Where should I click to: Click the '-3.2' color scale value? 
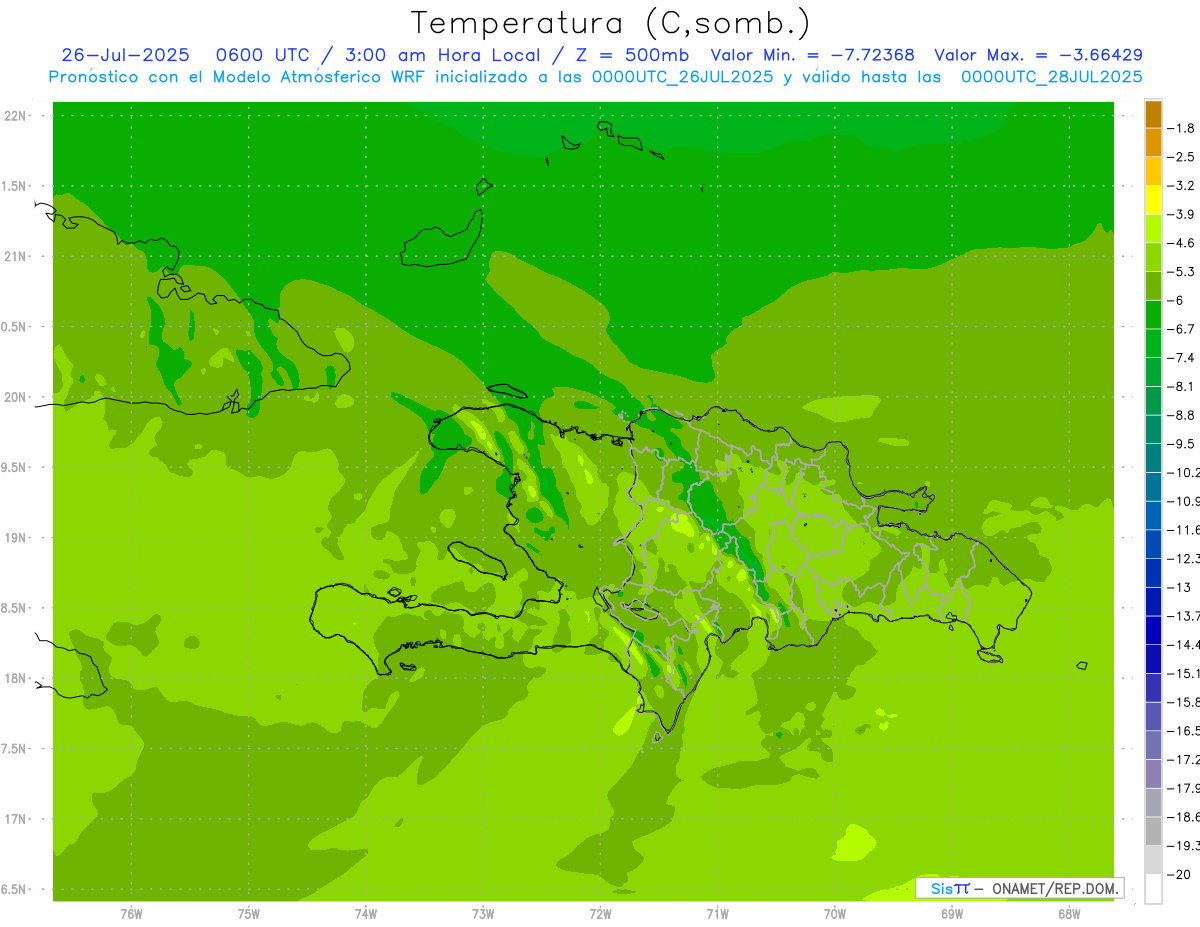1181,186
